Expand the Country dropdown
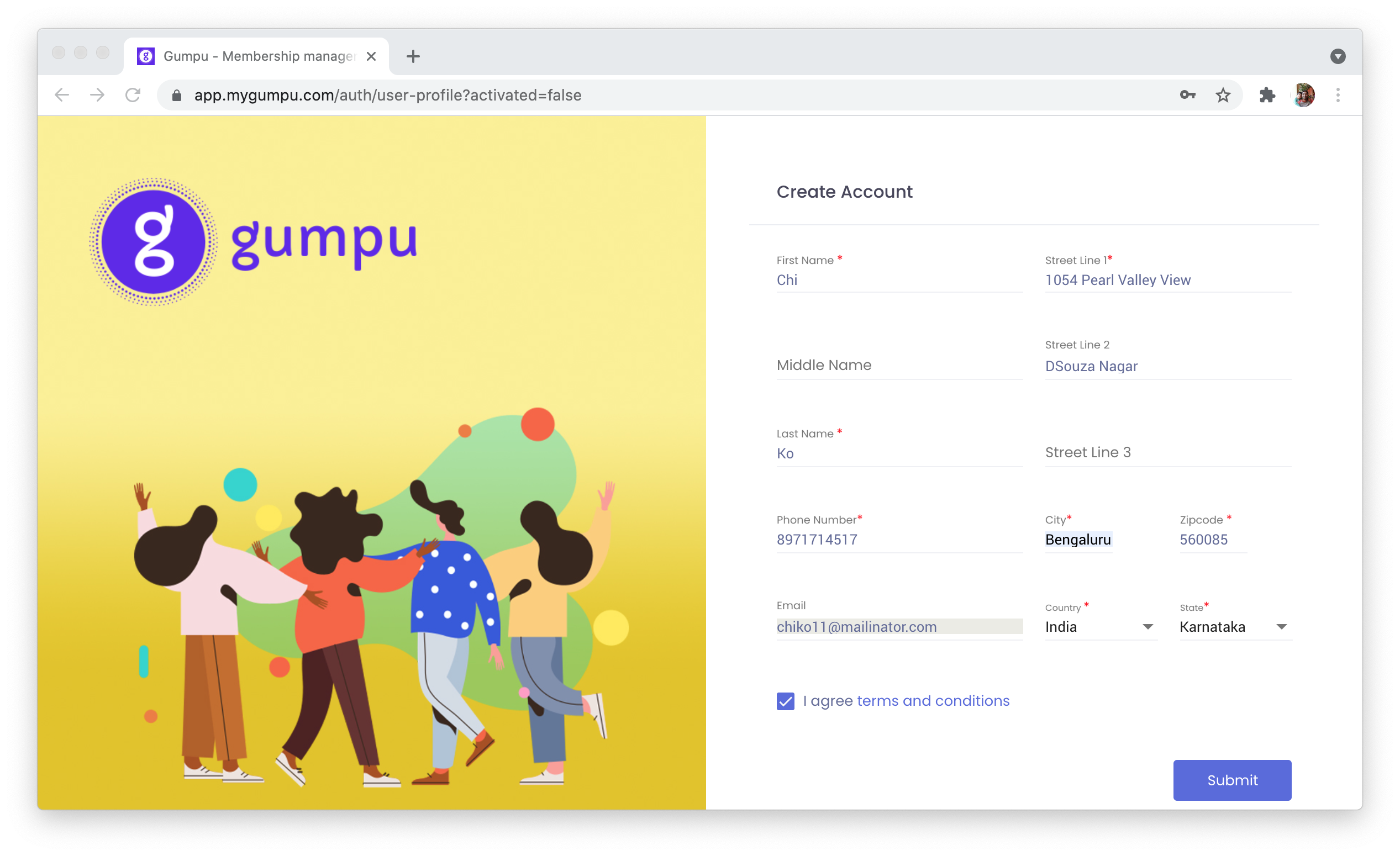The height and width of the screenshot is (856, 1400). 1101,626
